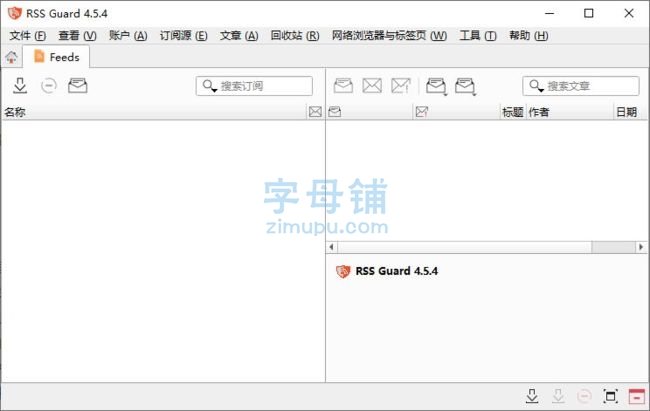
Task: Open the 查看 (V) menu
Action: click(78, 36)
